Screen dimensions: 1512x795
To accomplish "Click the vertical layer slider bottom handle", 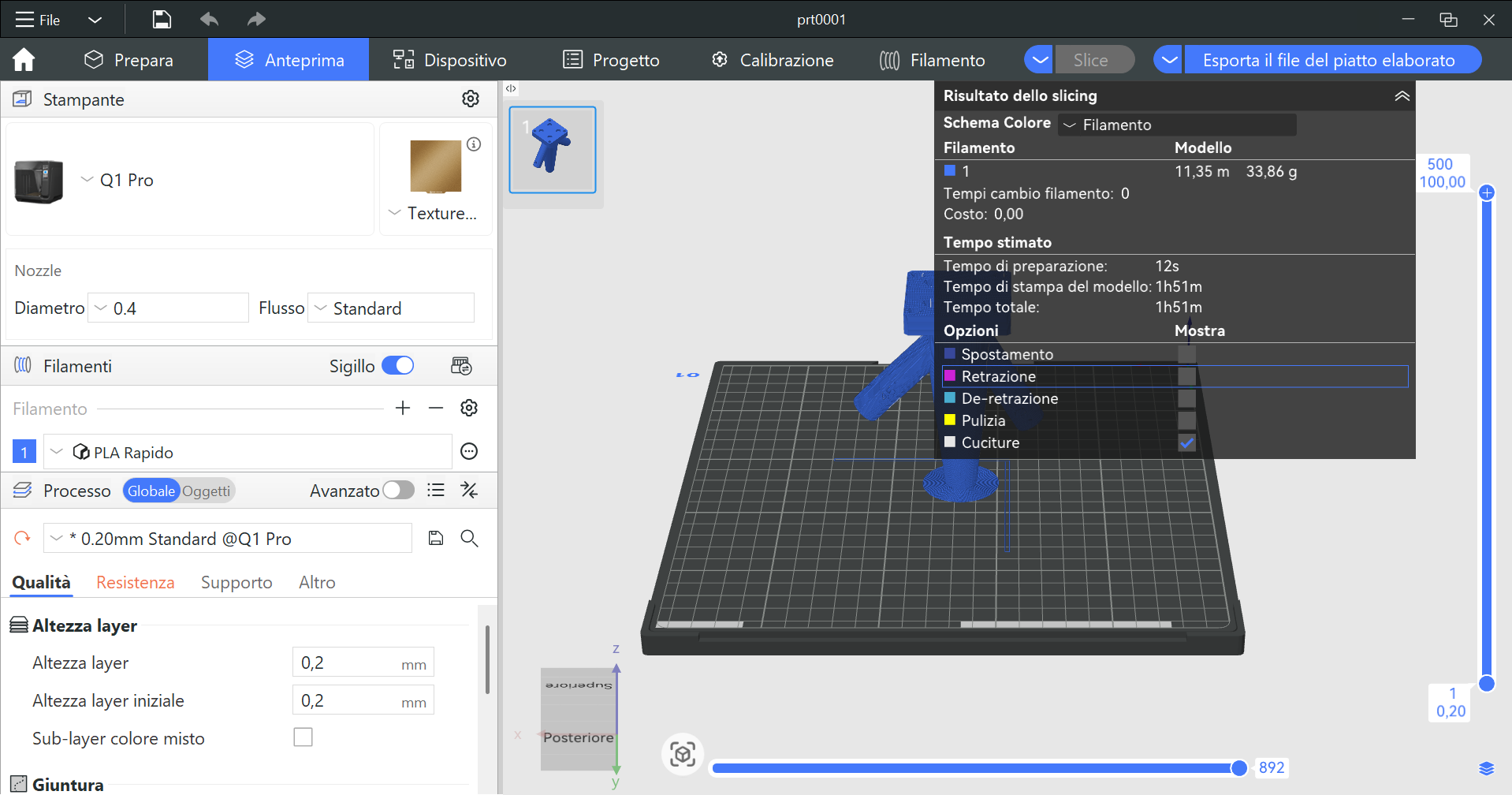I will pos(1487,683).
